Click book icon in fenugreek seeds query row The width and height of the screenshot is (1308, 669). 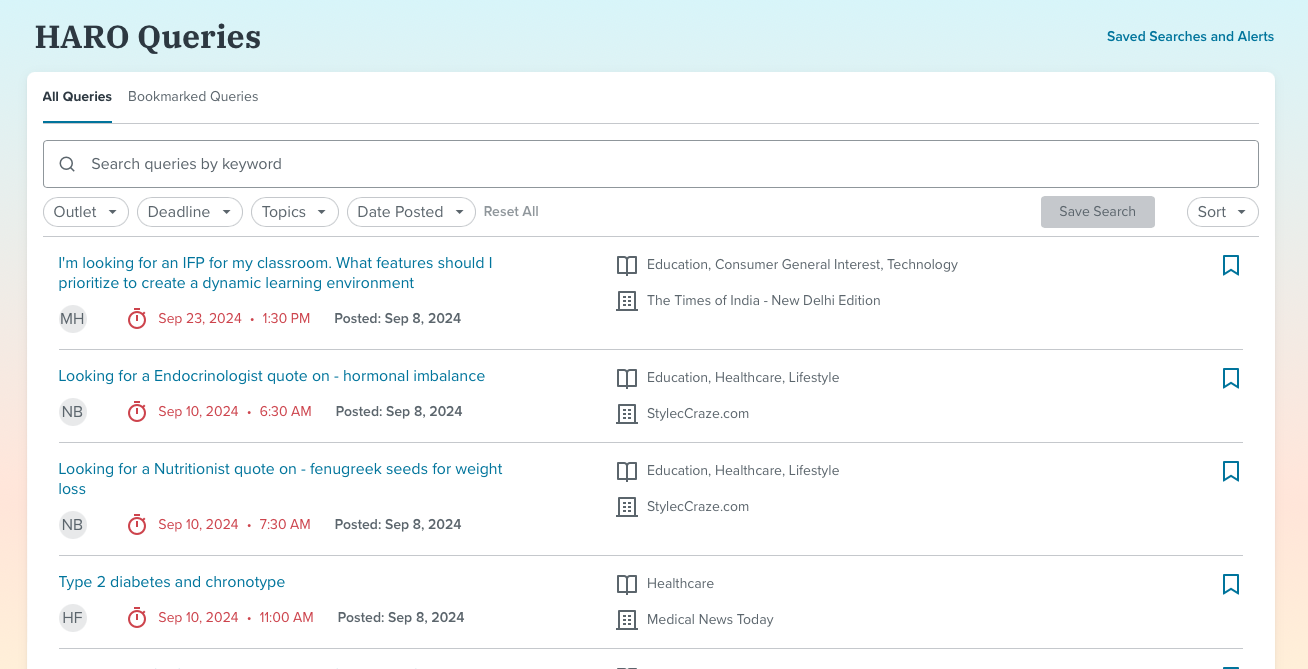click(x=627, y=471)
